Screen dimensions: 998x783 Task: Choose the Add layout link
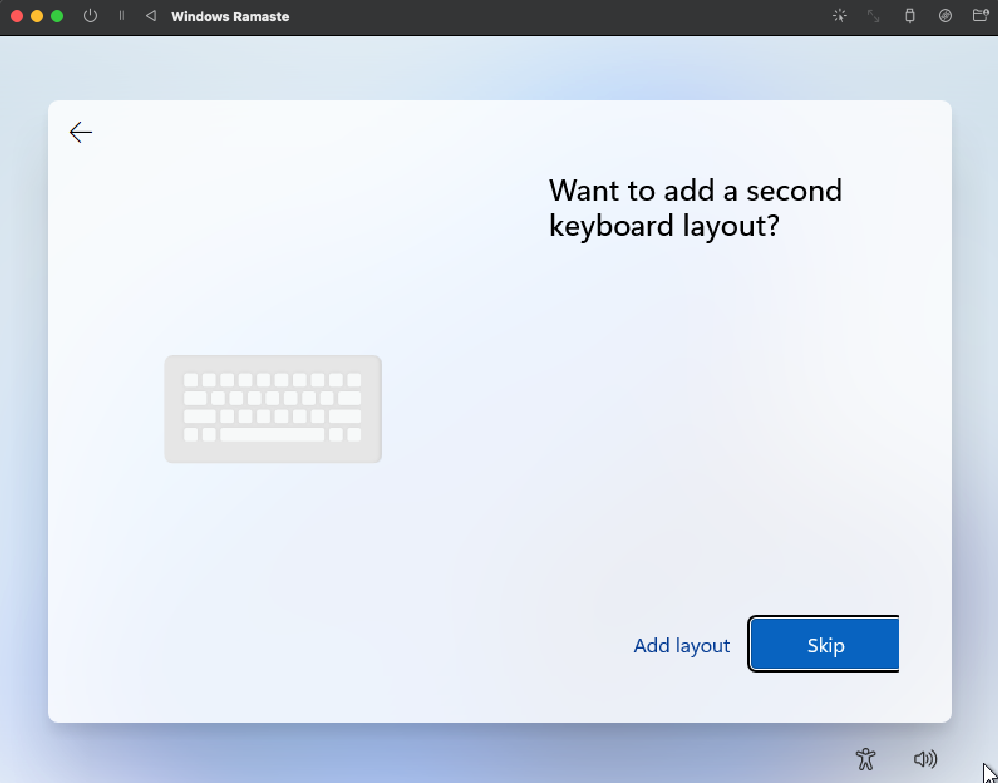click(x=682, y=645)
